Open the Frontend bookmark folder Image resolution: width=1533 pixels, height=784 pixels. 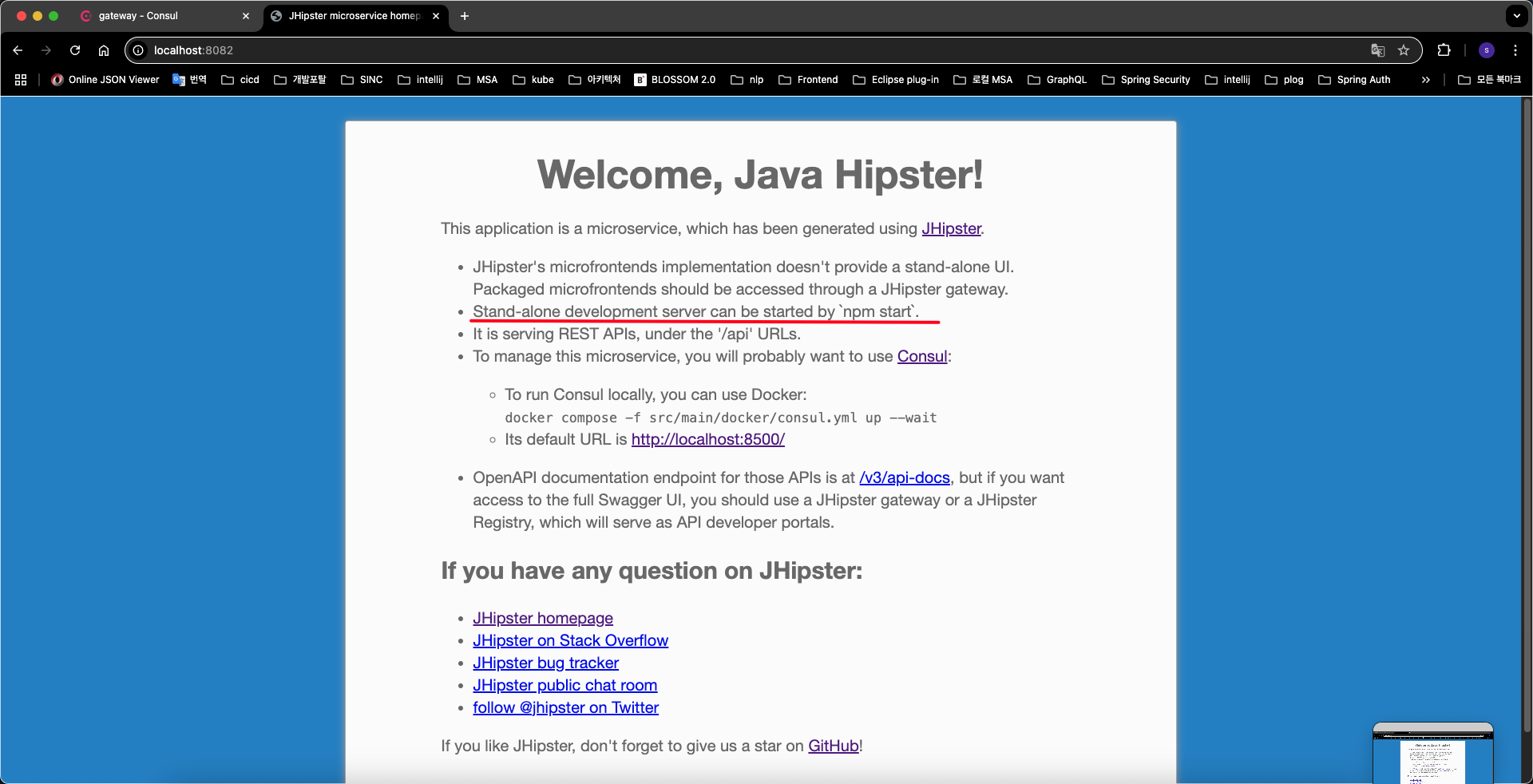point(808,80)
